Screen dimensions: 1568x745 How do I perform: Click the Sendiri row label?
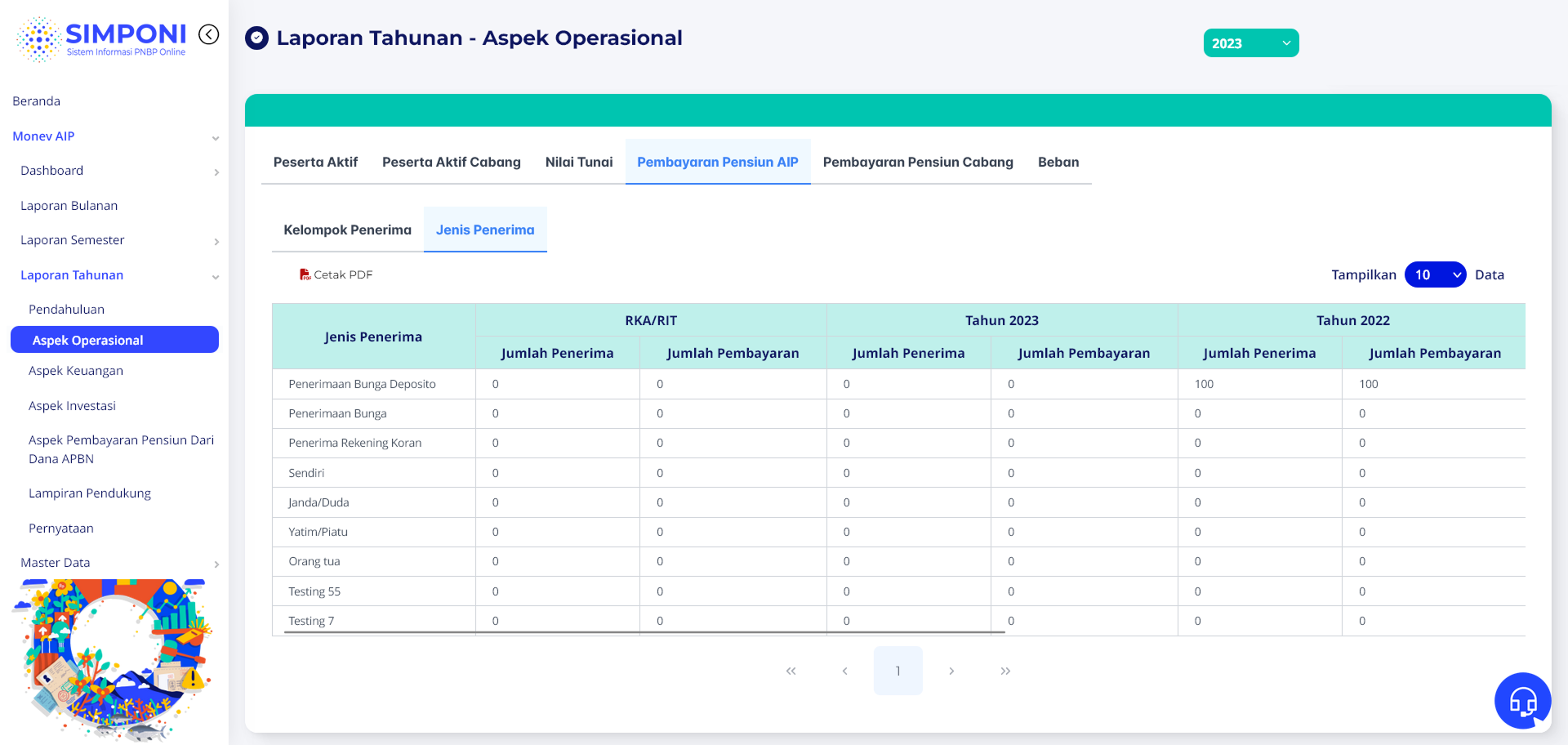pos(306,473)
